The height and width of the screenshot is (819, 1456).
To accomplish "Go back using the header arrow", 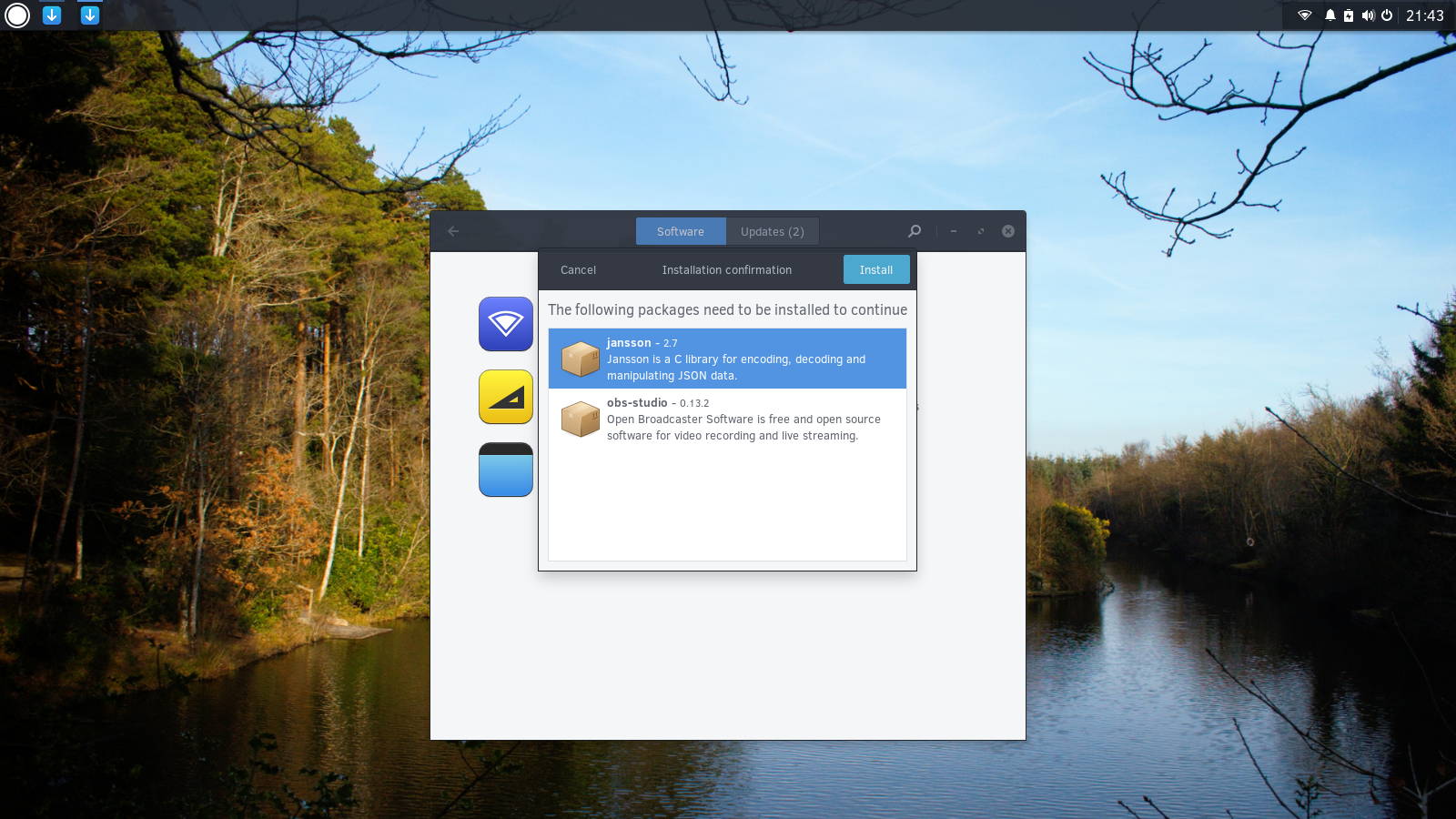I will pos(453,231).
